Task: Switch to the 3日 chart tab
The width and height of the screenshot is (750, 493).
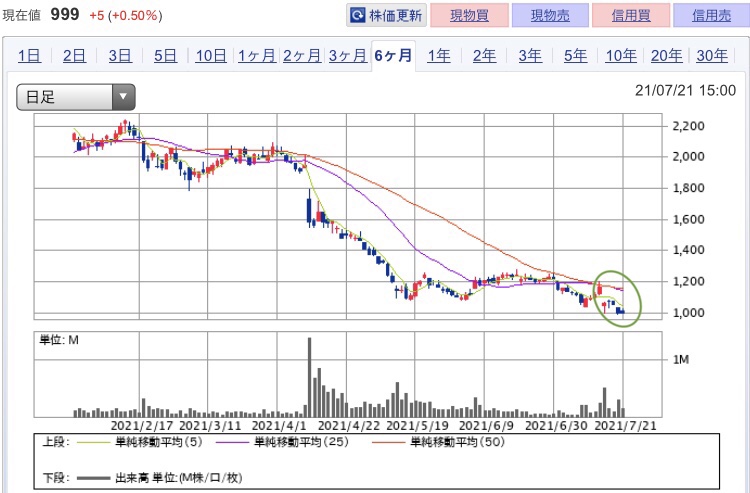Action: (120, 56)
